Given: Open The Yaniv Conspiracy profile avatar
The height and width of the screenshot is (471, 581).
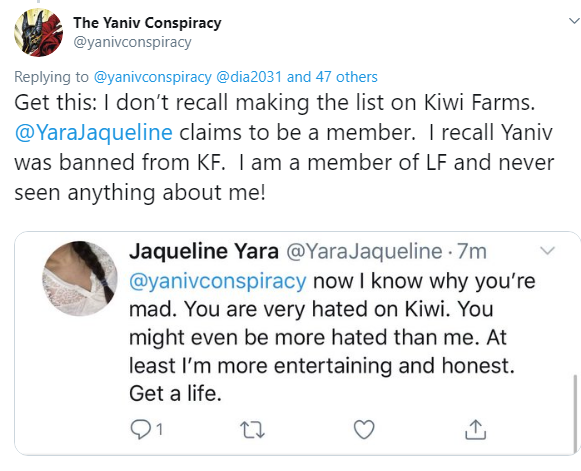Looking at the screenshot, I should (x=39, y=33).
